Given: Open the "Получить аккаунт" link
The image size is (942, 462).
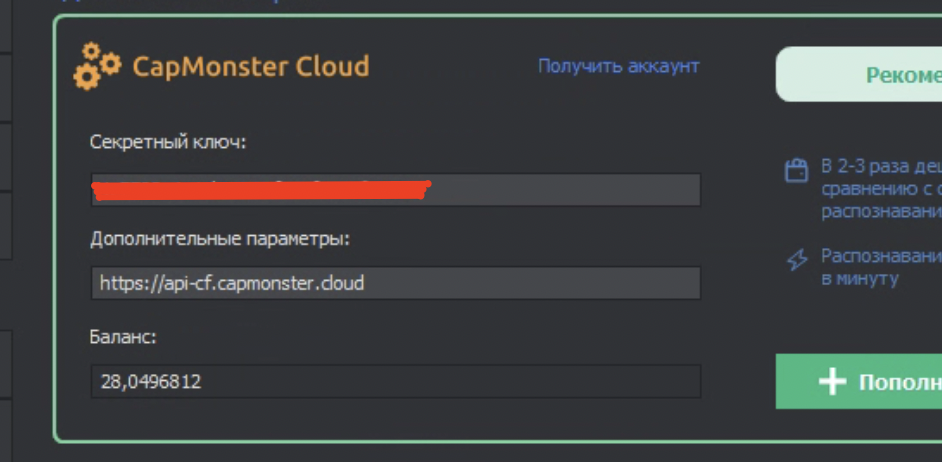Looking at the screenshot, I should tap(618, 66).
